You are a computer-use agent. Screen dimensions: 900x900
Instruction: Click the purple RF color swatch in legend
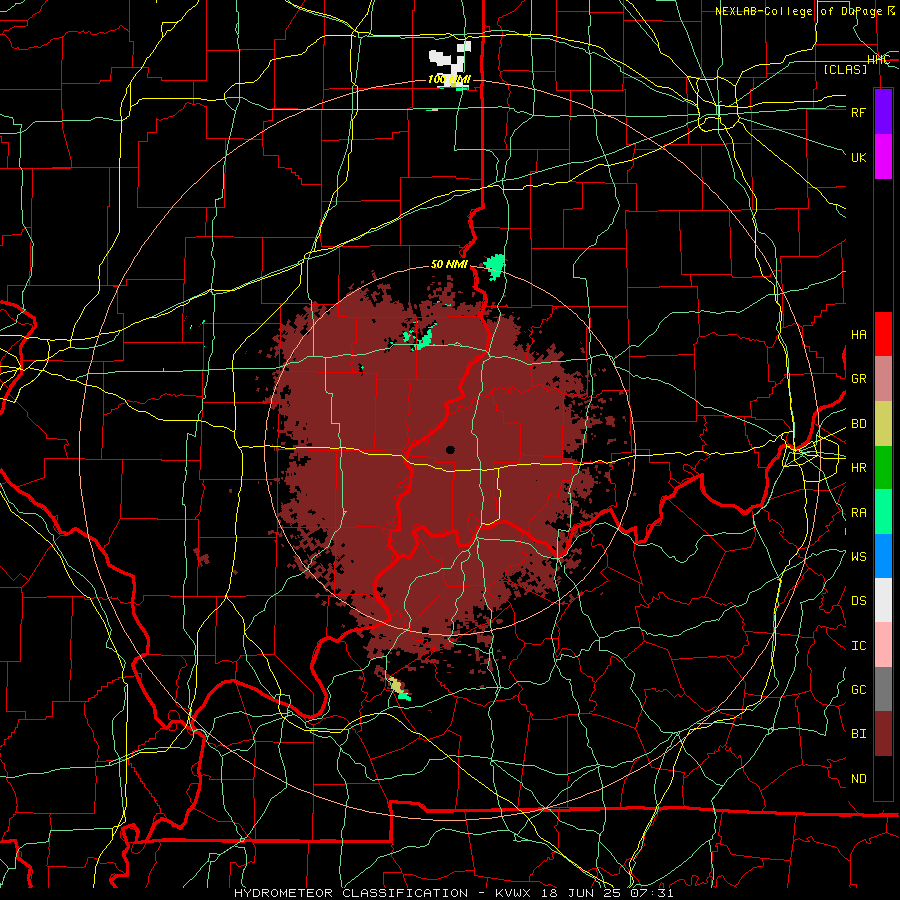point(883,112)
